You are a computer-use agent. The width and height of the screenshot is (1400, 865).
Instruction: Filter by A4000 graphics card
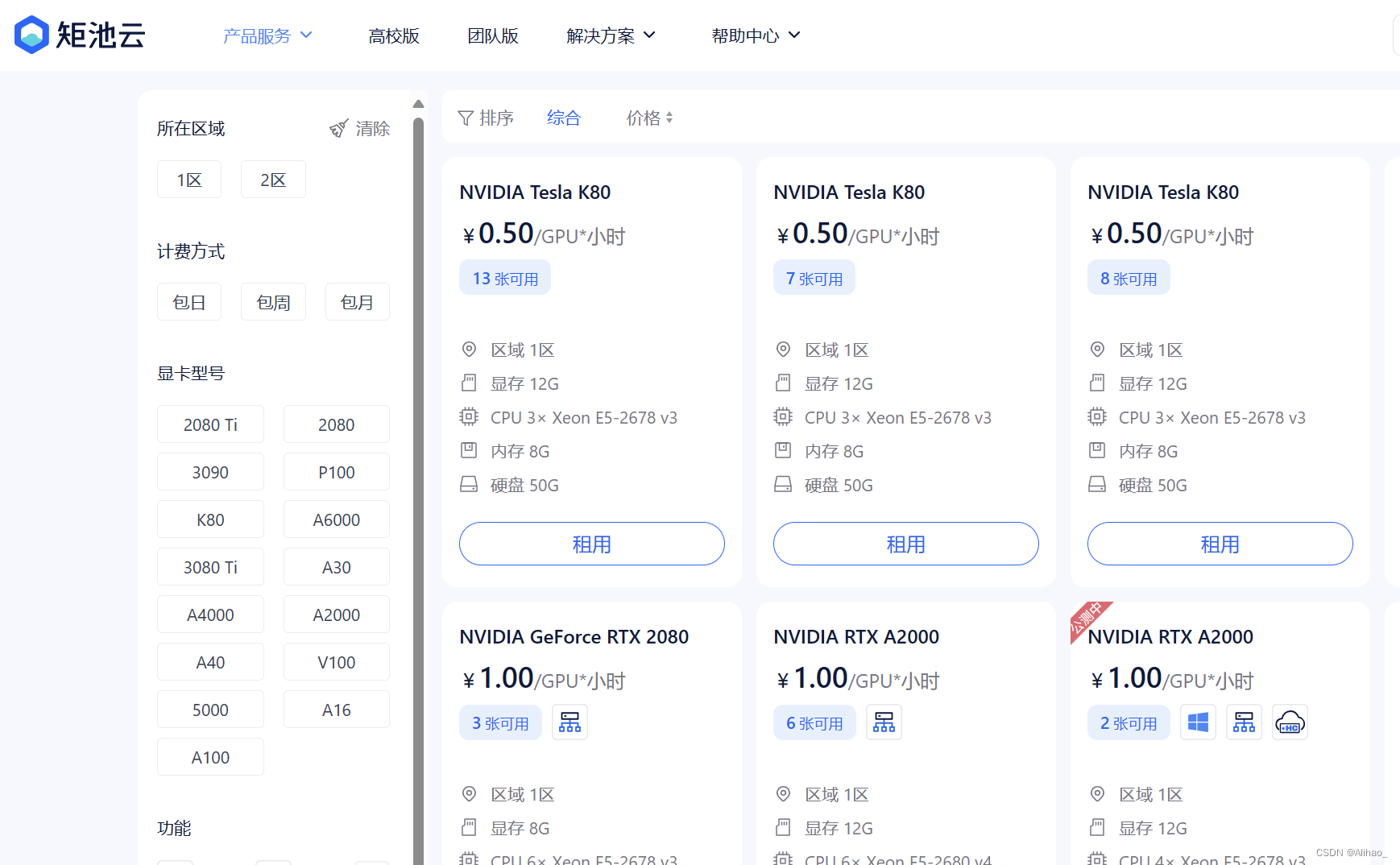pyautogui.click(x=210, y=615)
